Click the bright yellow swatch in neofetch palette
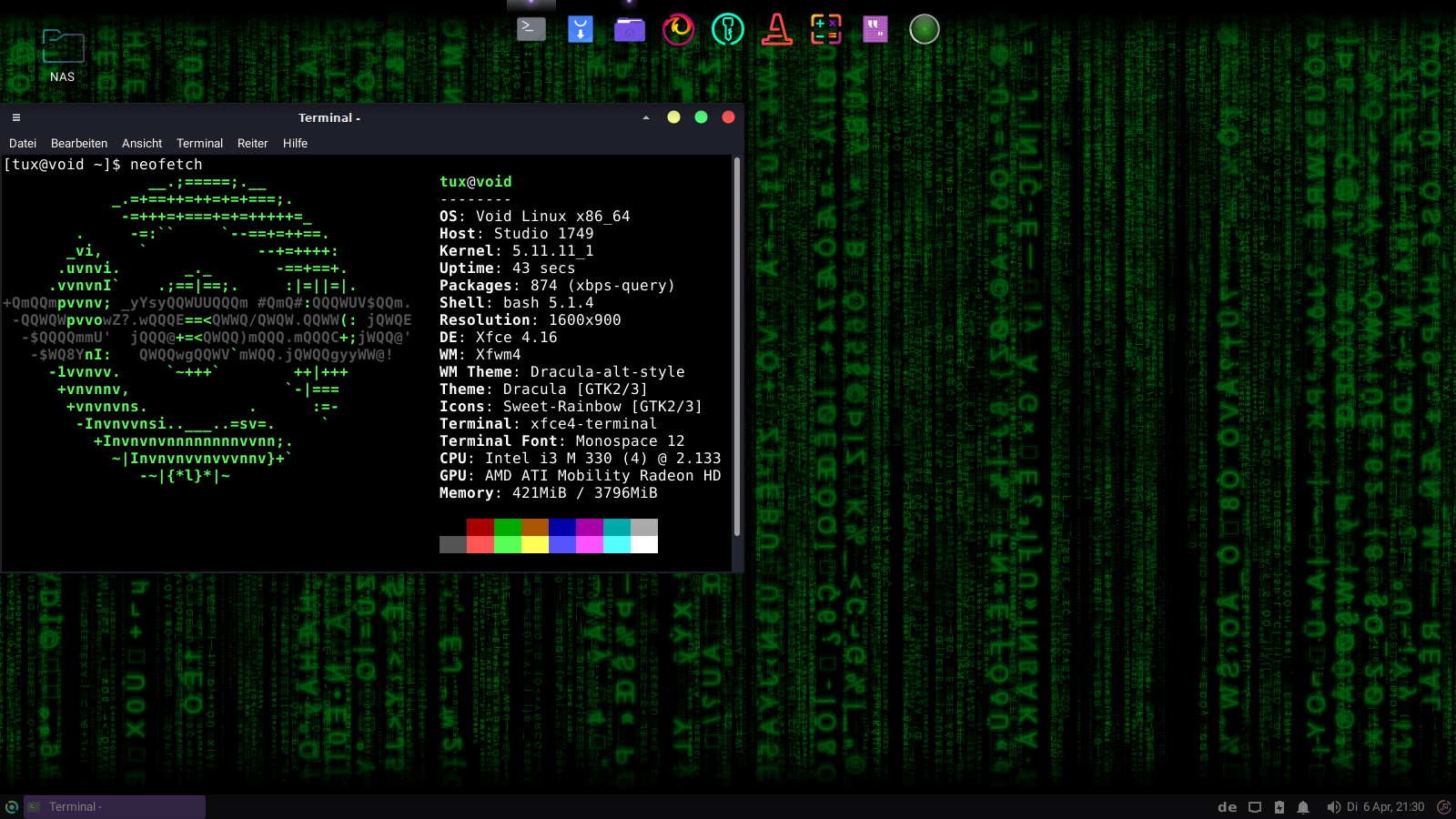This screenshot has height=819, width=1456. pos(535,545)
